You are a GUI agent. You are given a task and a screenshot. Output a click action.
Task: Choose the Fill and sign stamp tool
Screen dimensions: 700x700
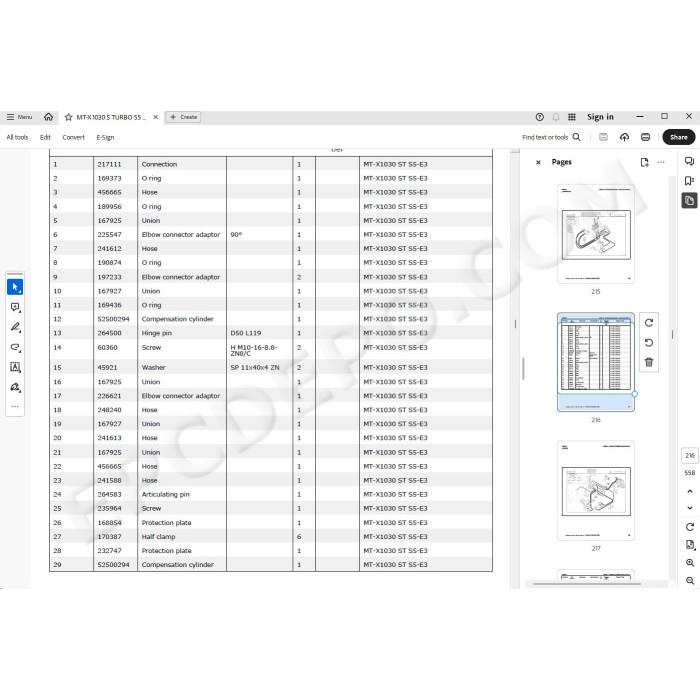click(15, 387)
